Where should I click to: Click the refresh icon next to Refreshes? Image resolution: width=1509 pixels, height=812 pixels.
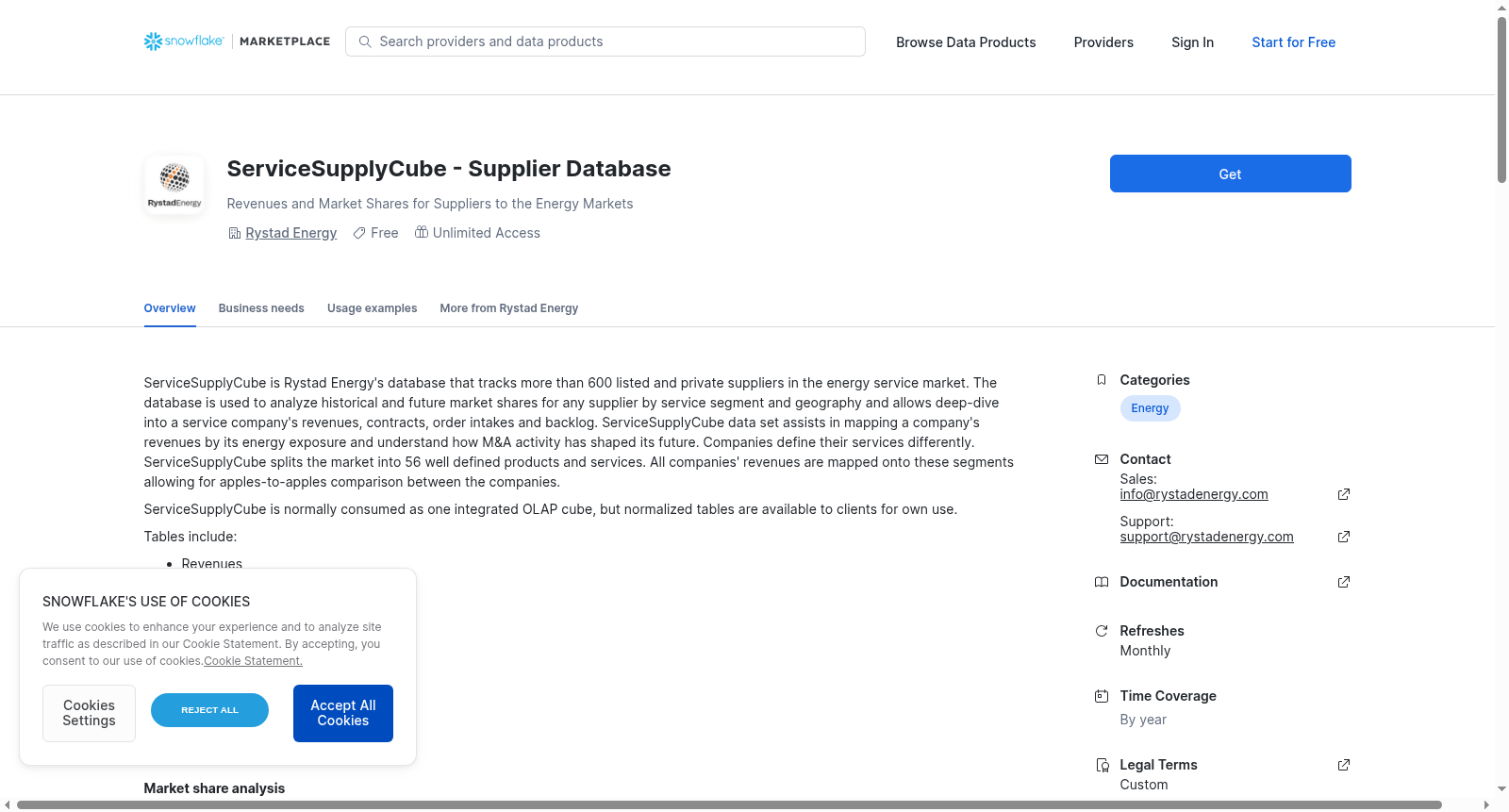1102,631
